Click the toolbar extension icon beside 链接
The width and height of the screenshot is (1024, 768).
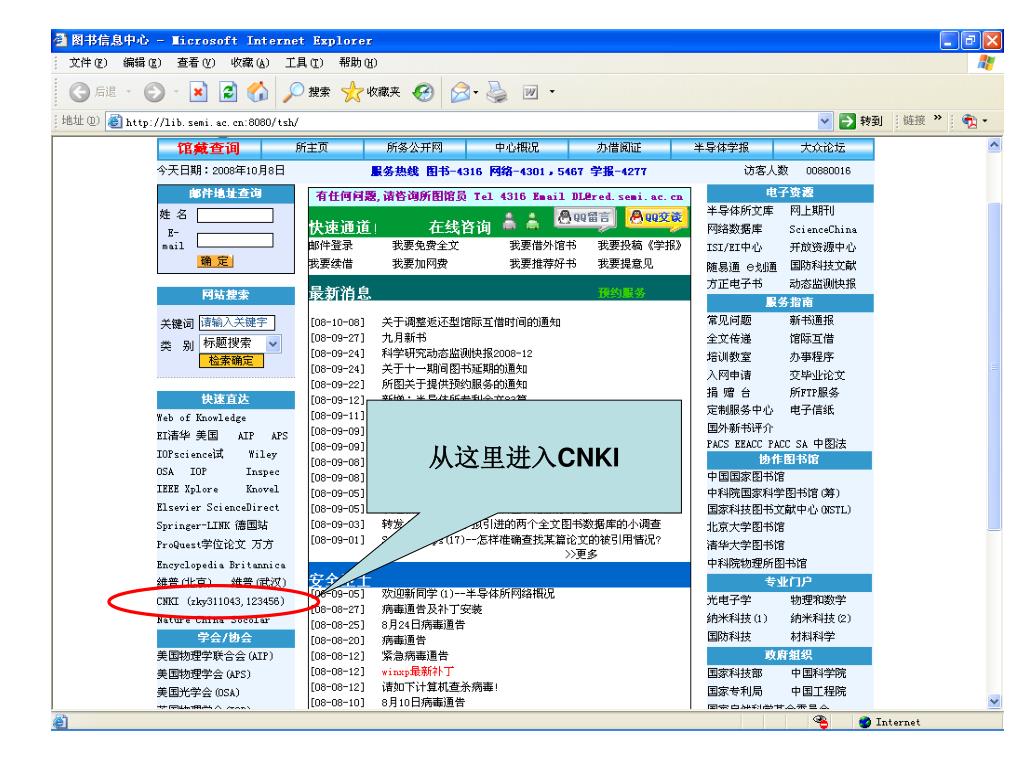[x=969, y=121]
